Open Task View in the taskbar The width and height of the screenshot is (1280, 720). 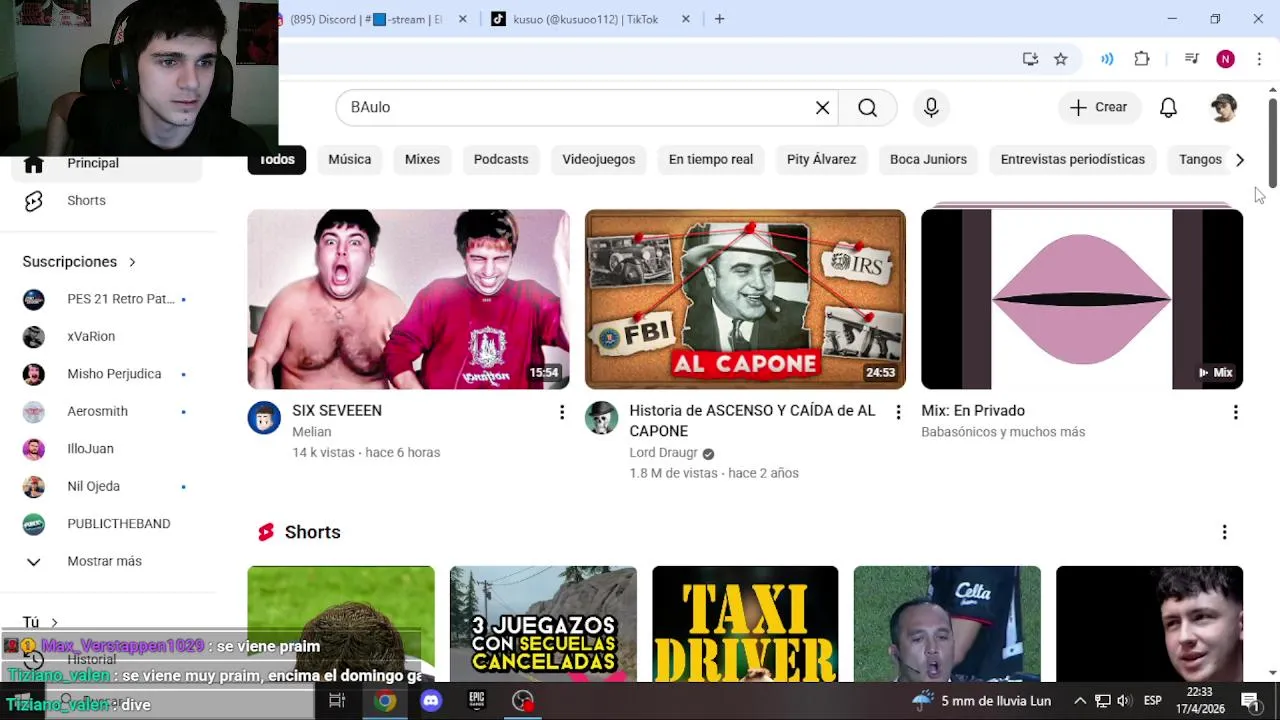tap(337, 701)
